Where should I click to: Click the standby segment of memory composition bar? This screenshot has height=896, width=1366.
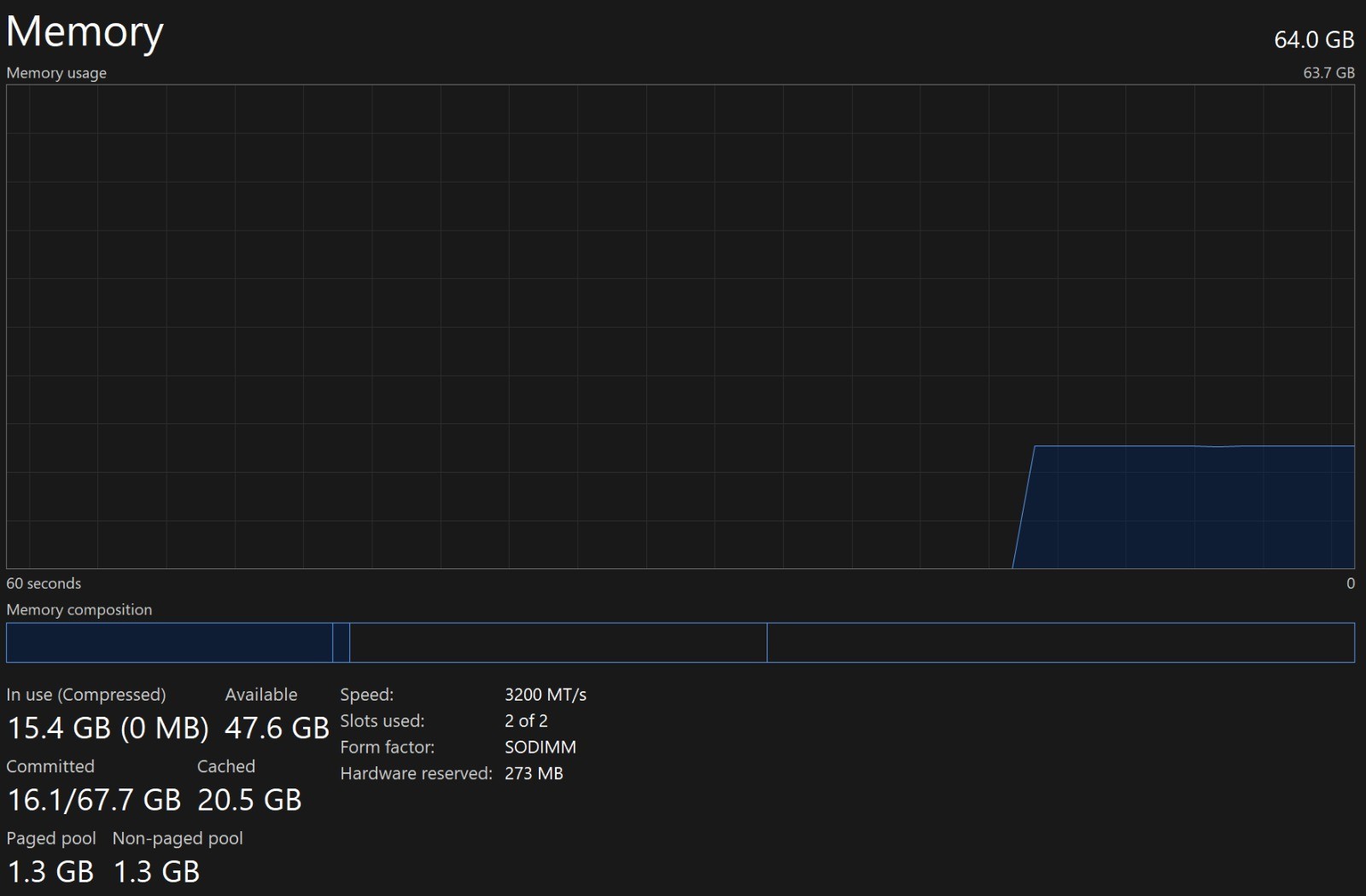[558, 643]
